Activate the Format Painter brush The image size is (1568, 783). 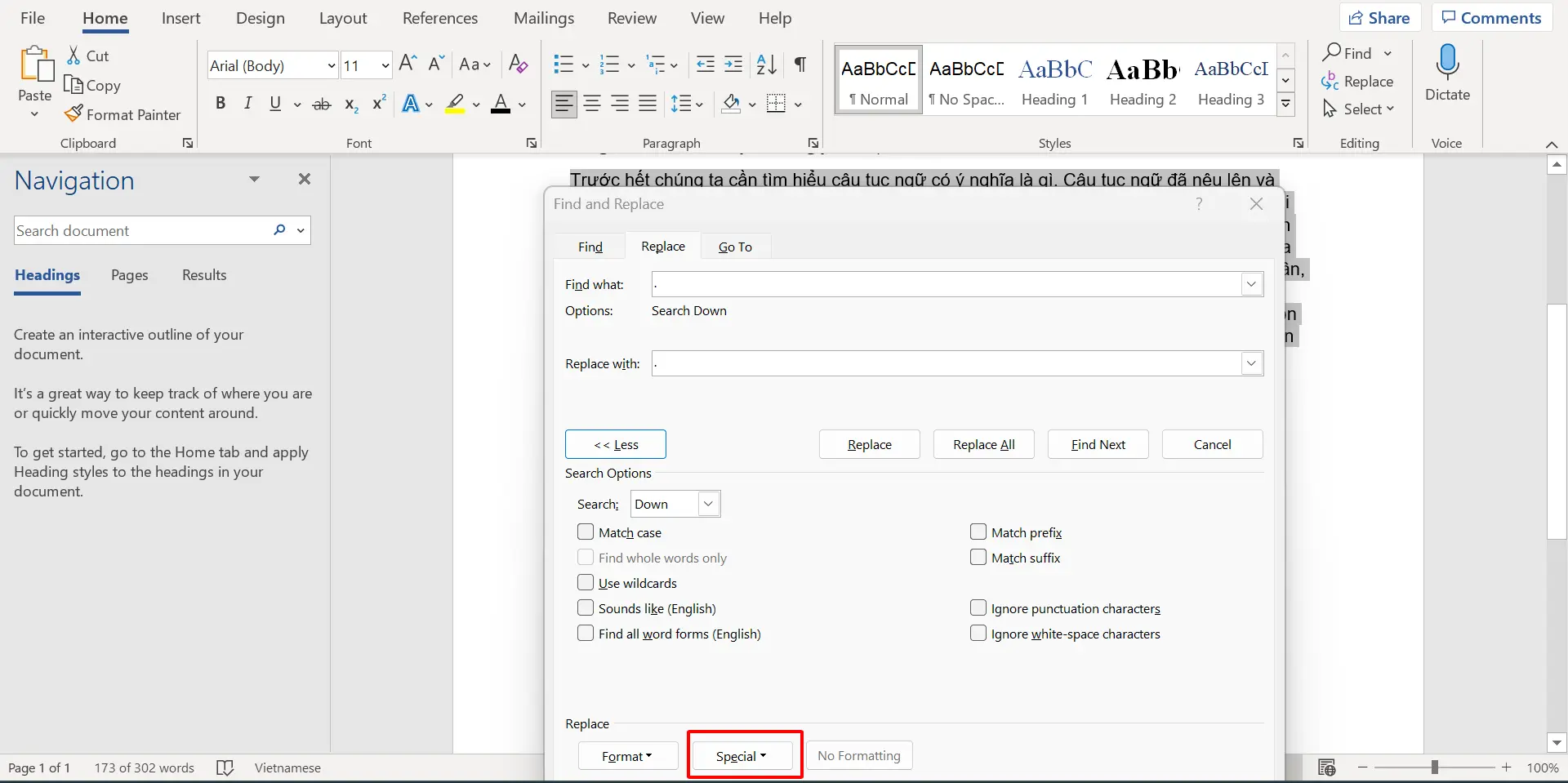[74, 113]
